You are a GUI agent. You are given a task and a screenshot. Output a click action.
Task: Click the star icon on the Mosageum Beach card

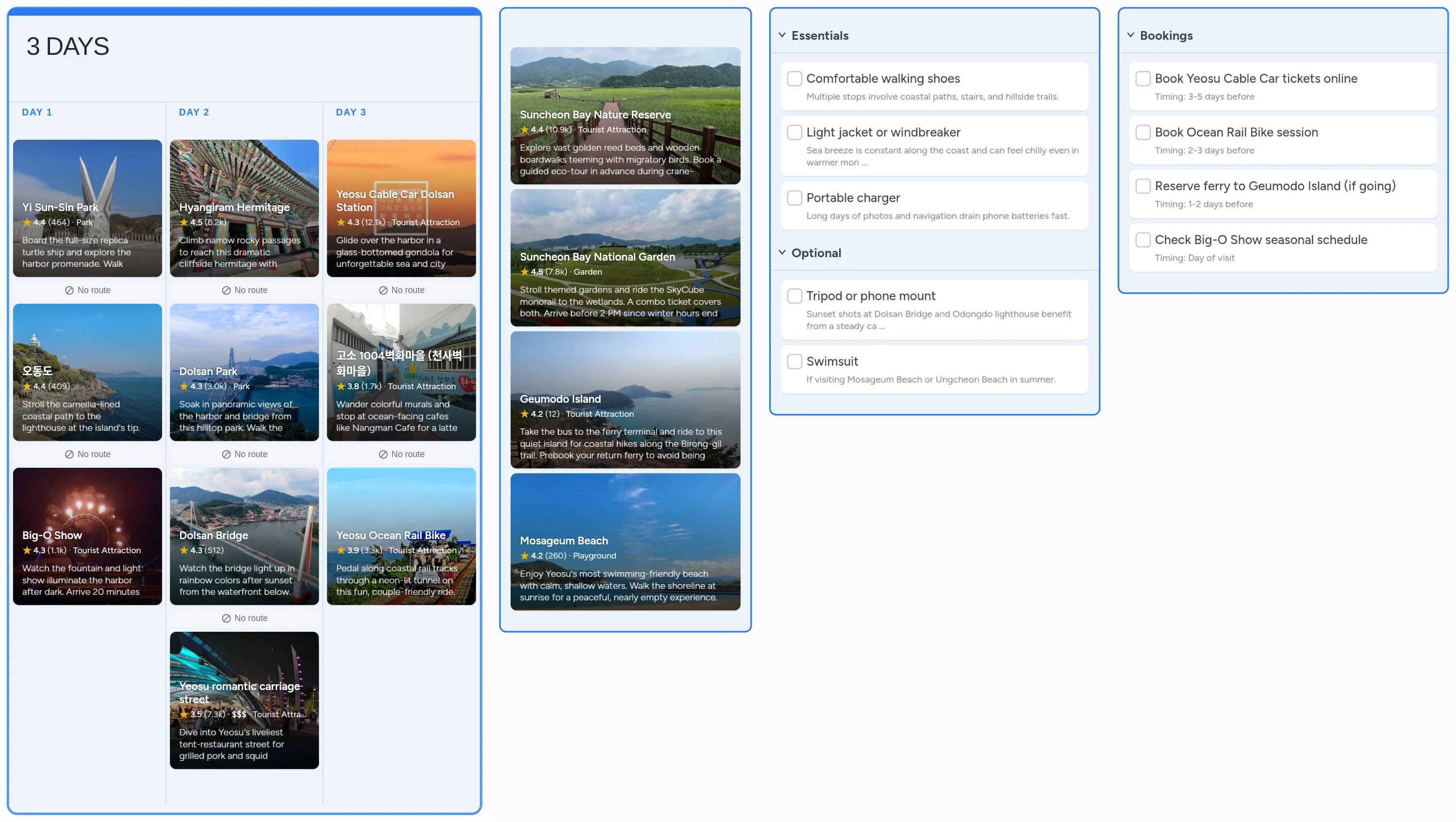[x=524, y=556]
